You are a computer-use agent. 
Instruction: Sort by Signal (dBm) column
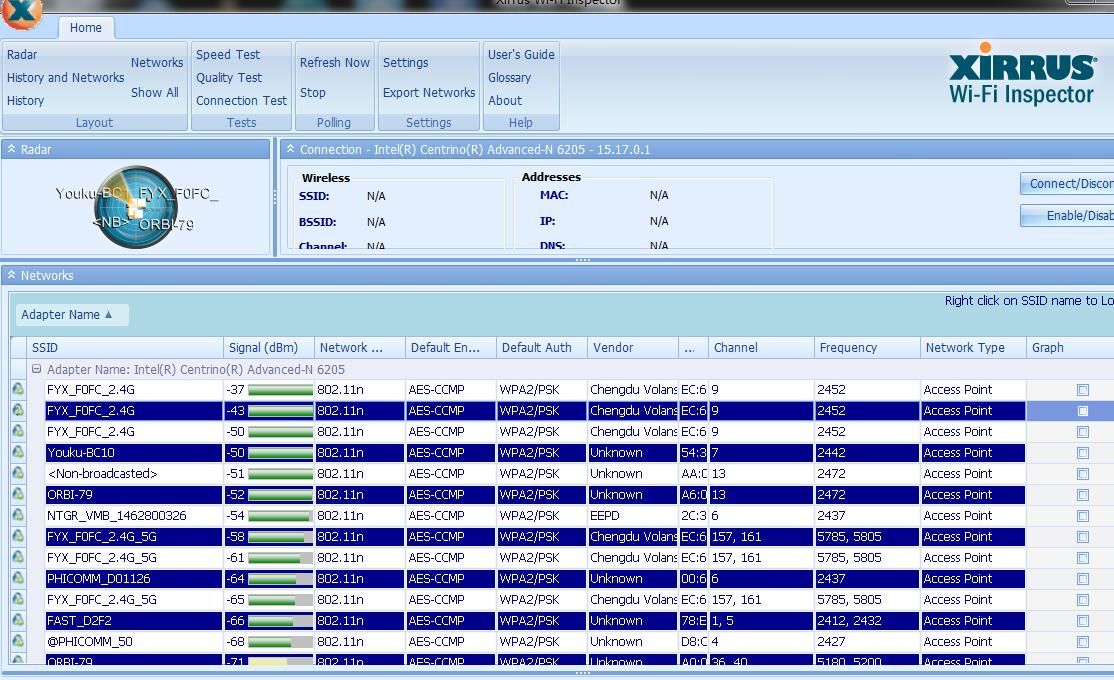point(269,347)
